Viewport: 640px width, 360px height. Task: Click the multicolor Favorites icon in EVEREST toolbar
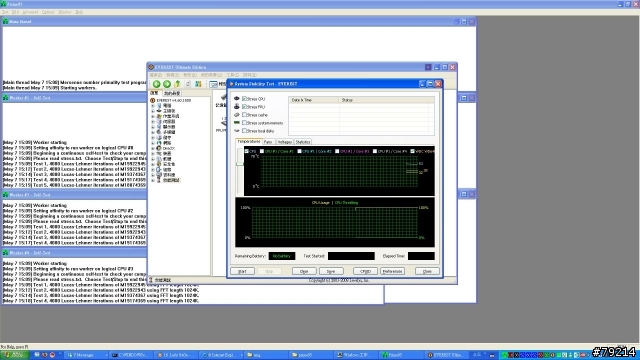coord(198,84)
